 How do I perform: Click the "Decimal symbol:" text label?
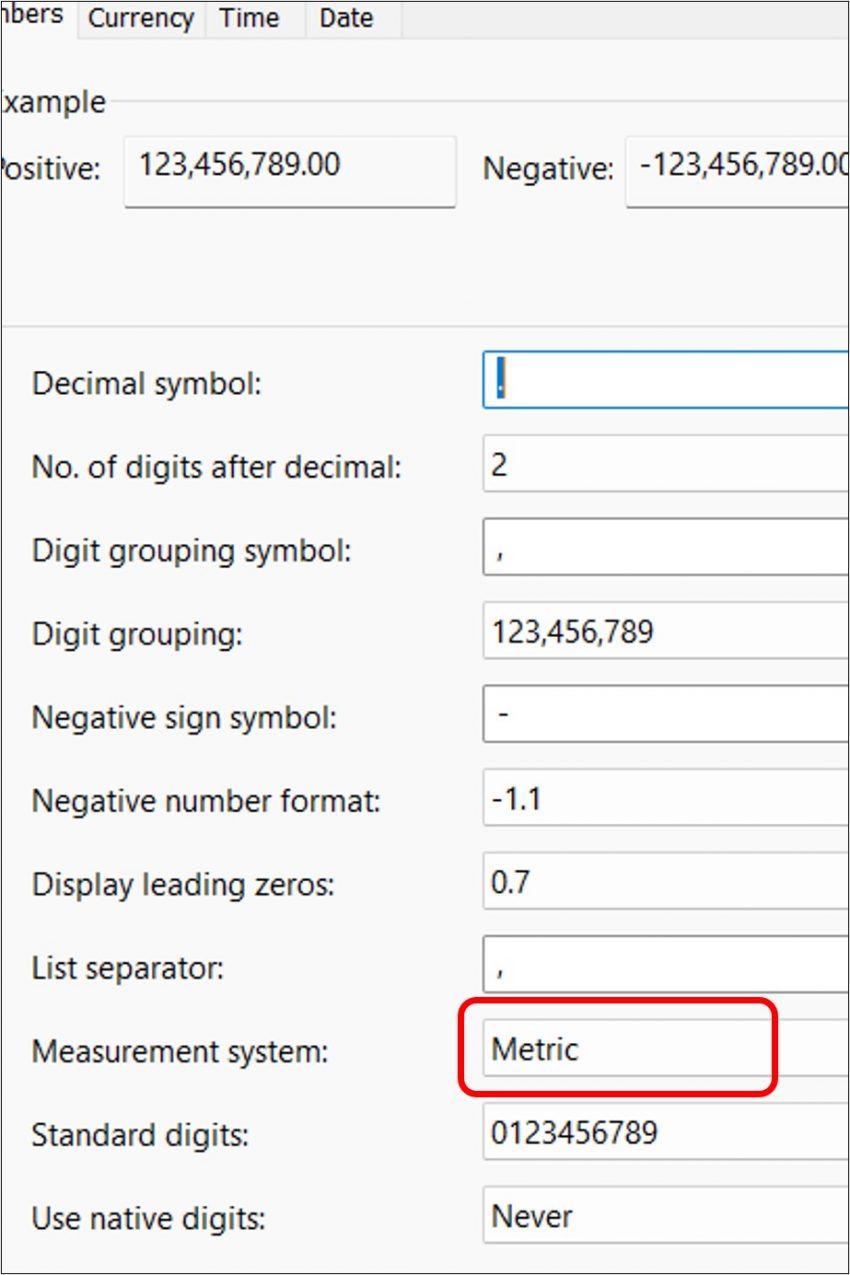tap(146, 384)
